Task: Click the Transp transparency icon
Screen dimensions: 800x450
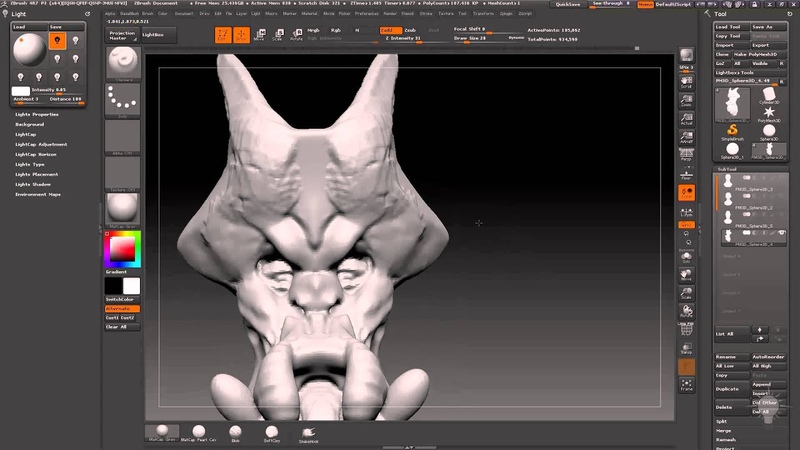Action: 686,349
